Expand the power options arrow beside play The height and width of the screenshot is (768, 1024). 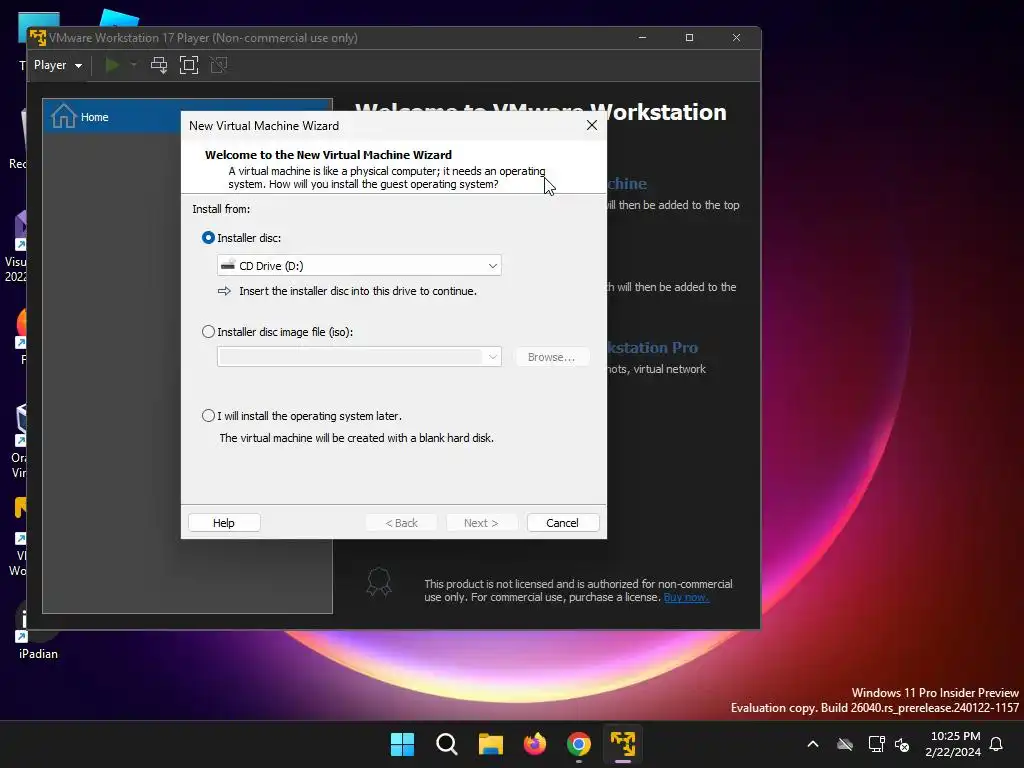click(x=134, y=65)
